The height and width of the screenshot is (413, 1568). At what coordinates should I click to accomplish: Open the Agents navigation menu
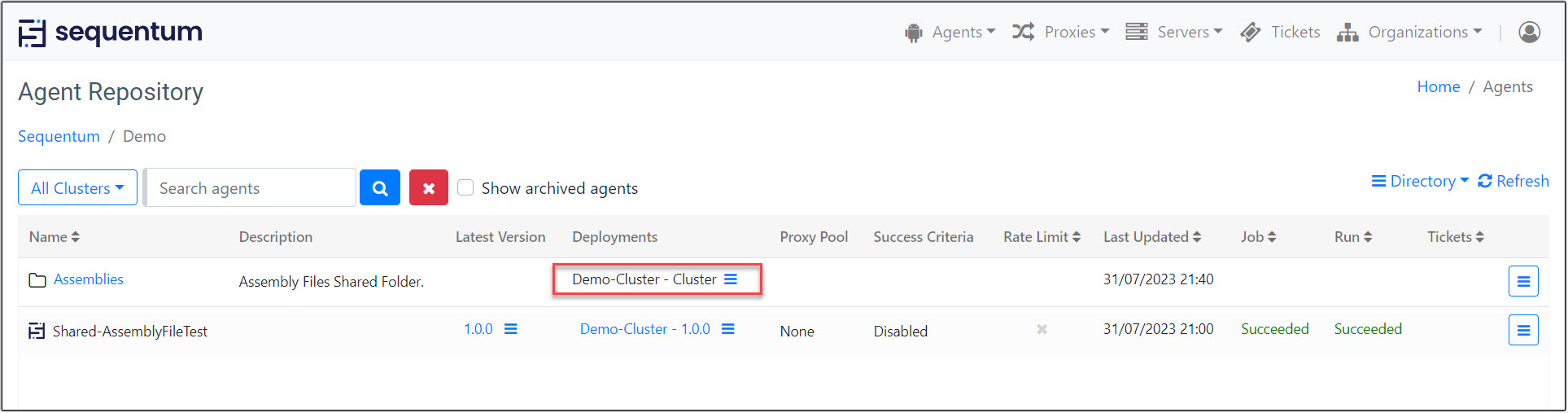950,32
